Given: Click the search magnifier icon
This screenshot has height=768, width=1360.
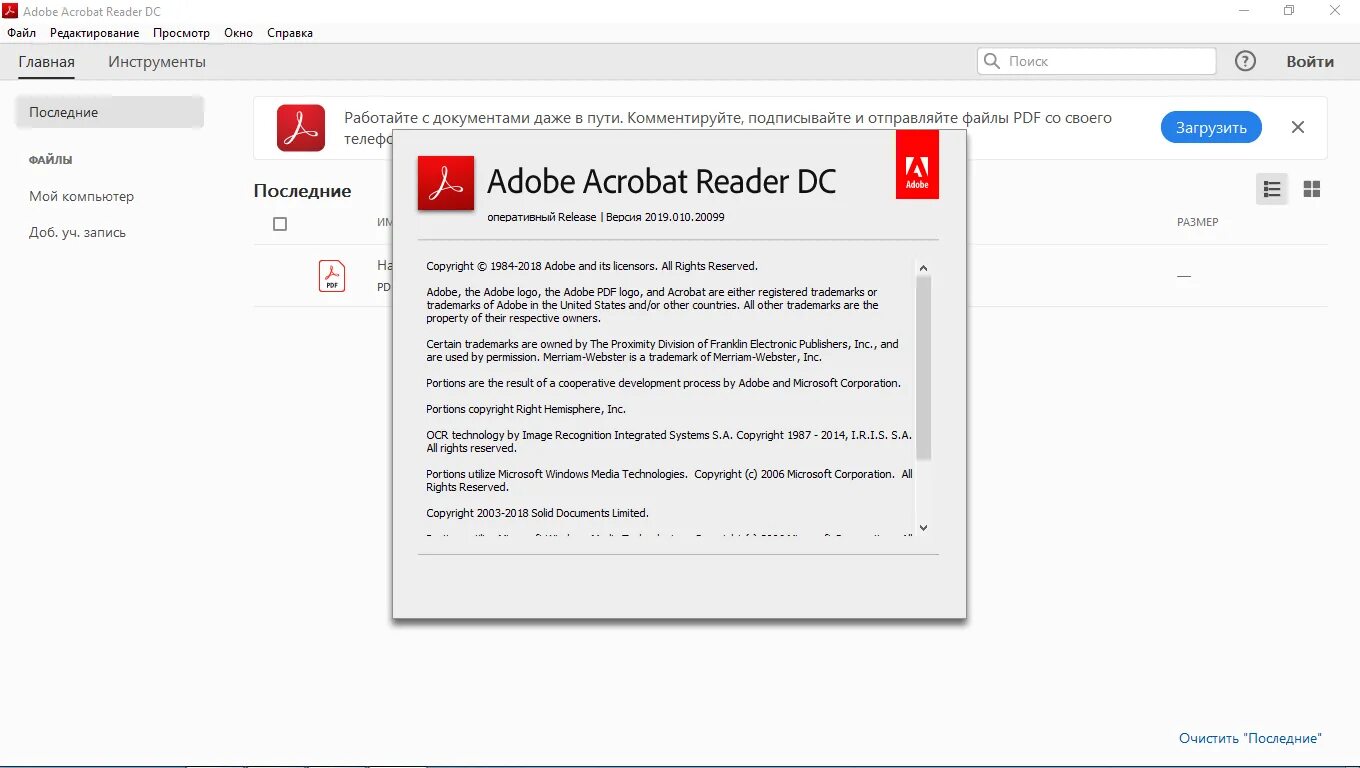Looking at the screenshot, I should tap(992, 61).
